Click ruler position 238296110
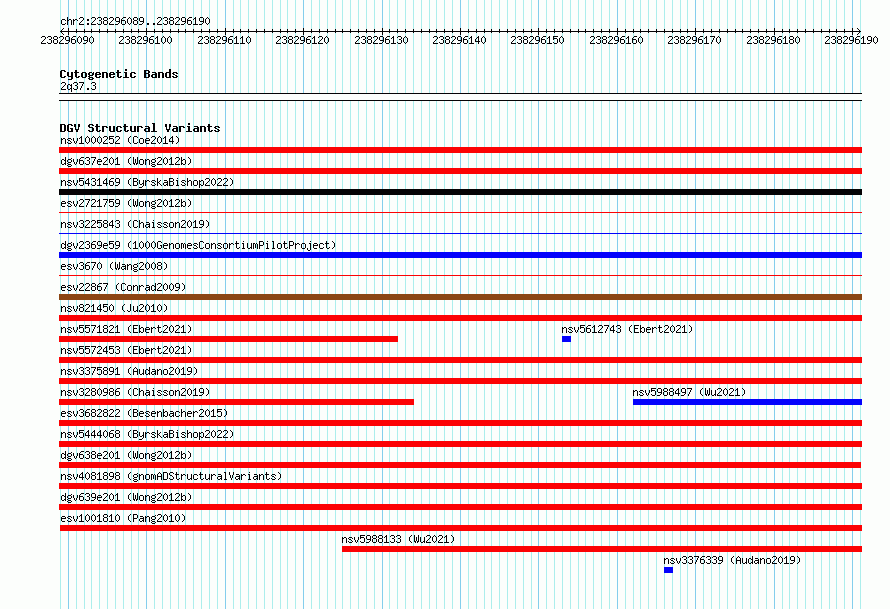The height and width of the screenshot is (609, 890). 224,40
